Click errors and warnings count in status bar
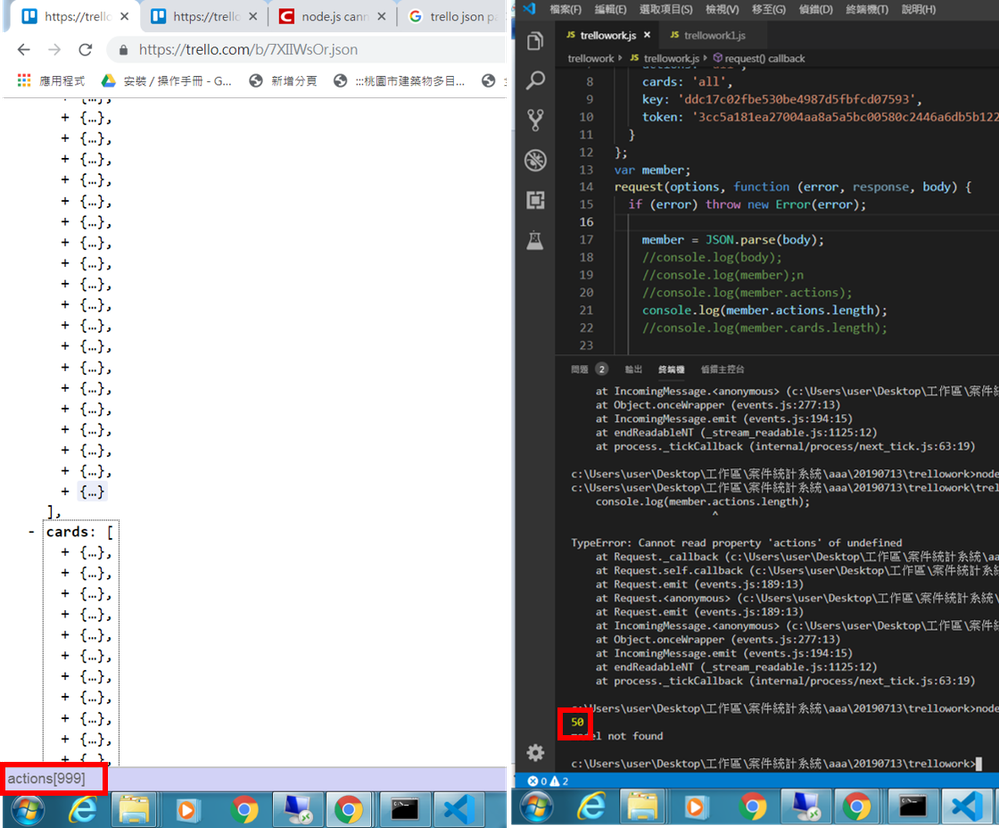999x828 pixels. pos(548,781)
